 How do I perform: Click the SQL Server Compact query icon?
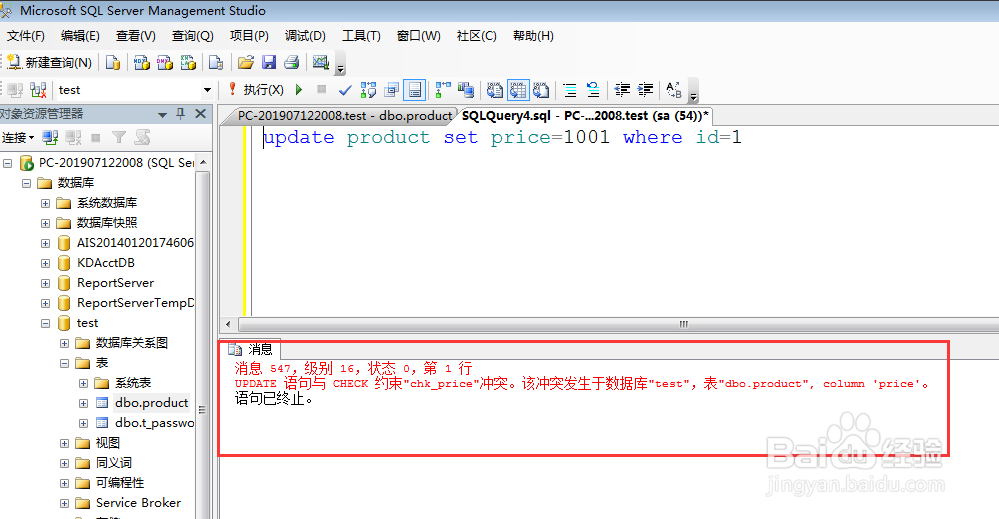[x=216, y=62]
